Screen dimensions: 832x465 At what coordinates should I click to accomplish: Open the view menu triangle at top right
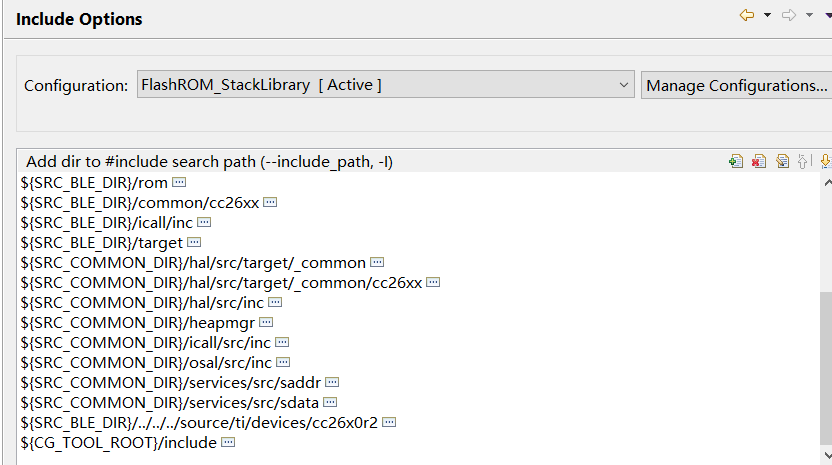pyautogui.click(x=827, y=15)
